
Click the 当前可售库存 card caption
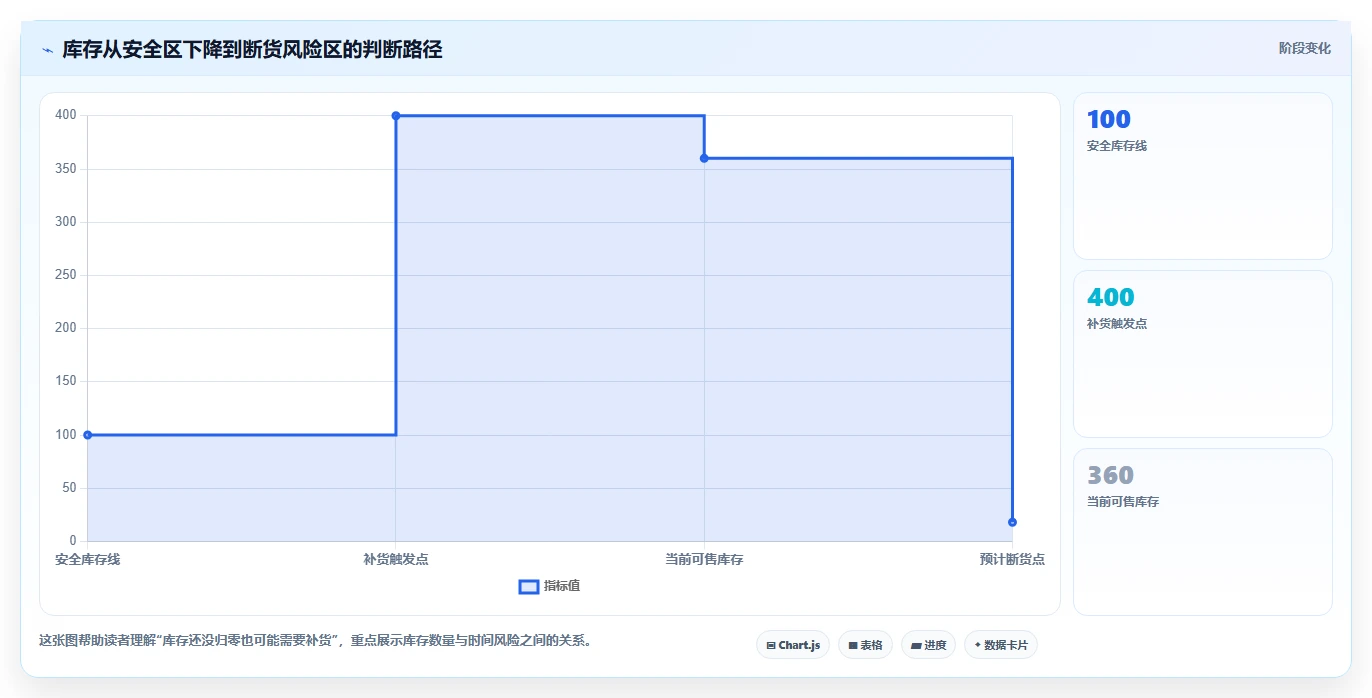1123,502
